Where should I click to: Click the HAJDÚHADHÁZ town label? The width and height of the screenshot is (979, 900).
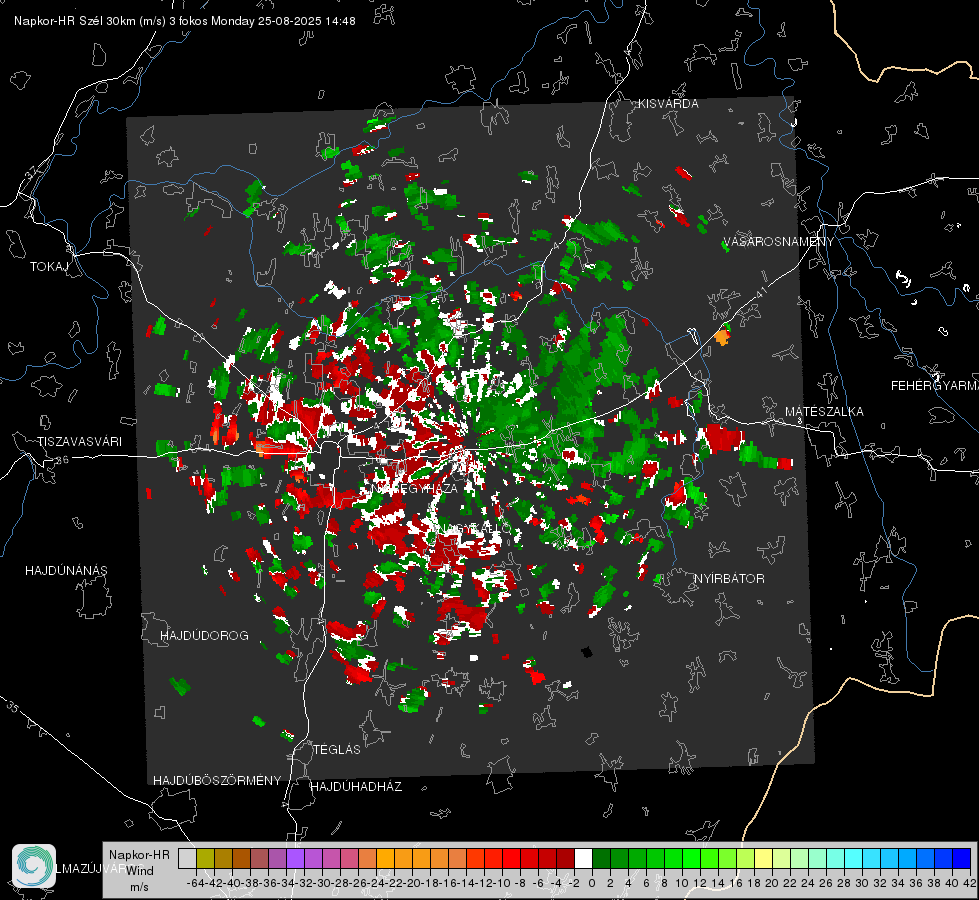click(x=356, y=786)
